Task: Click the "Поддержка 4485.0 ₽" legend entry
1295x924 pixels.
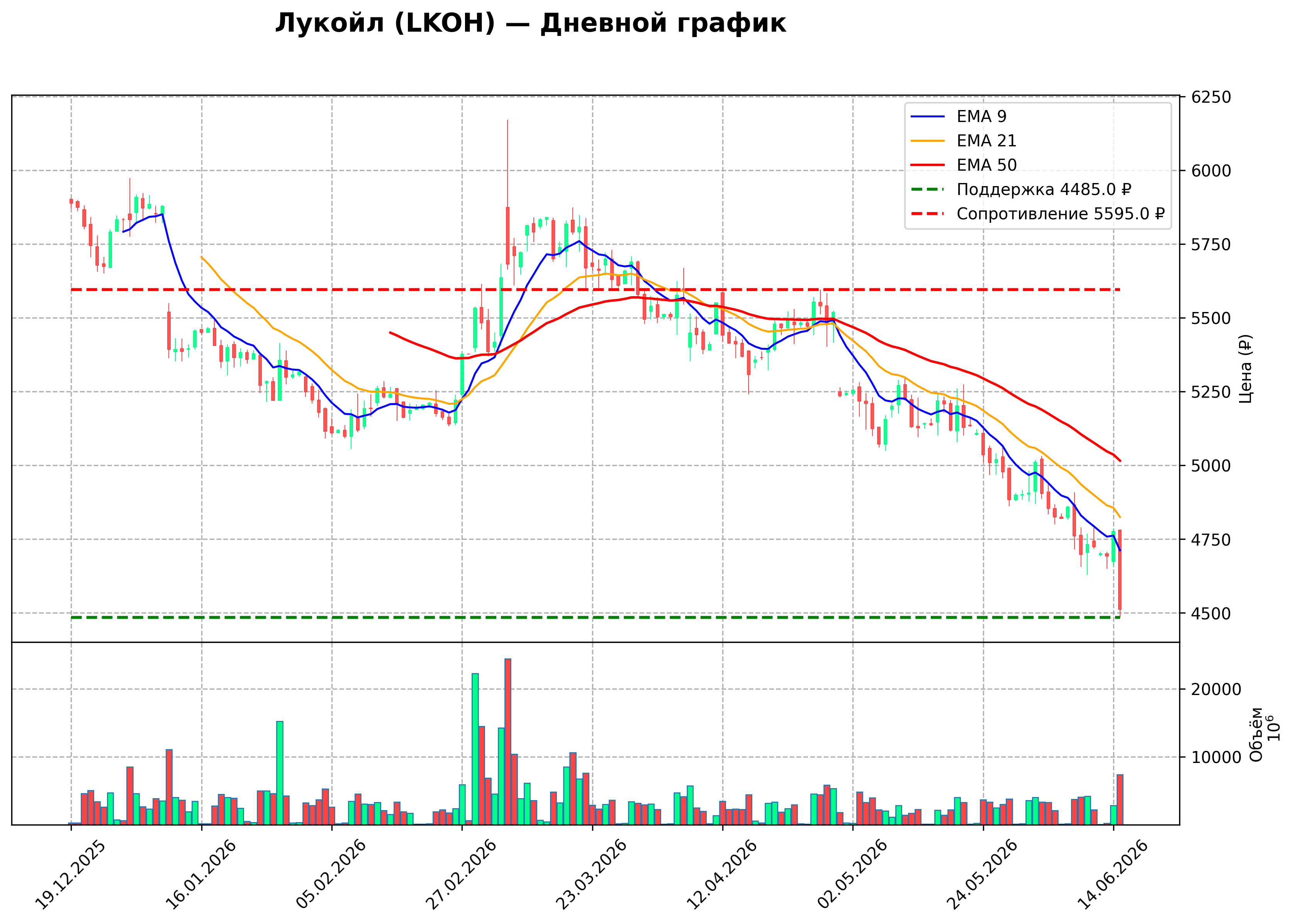Action: pyautogui.click(x=1044, y=190)
